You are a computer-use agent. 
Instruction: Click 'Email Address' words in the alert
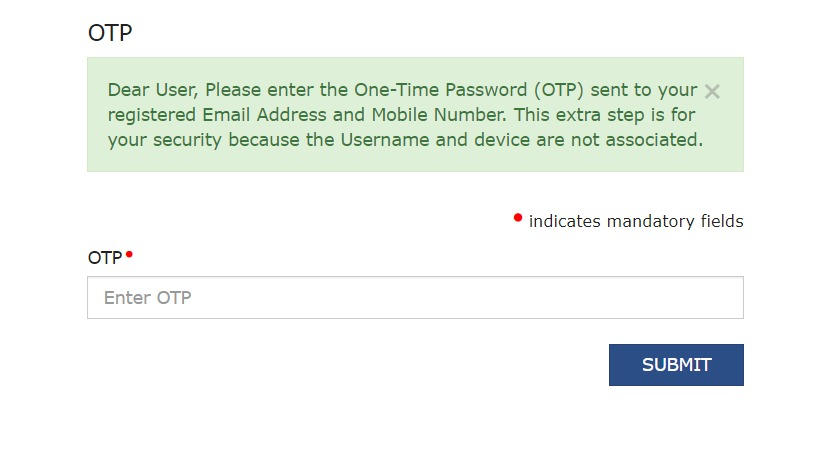[264, 115]
